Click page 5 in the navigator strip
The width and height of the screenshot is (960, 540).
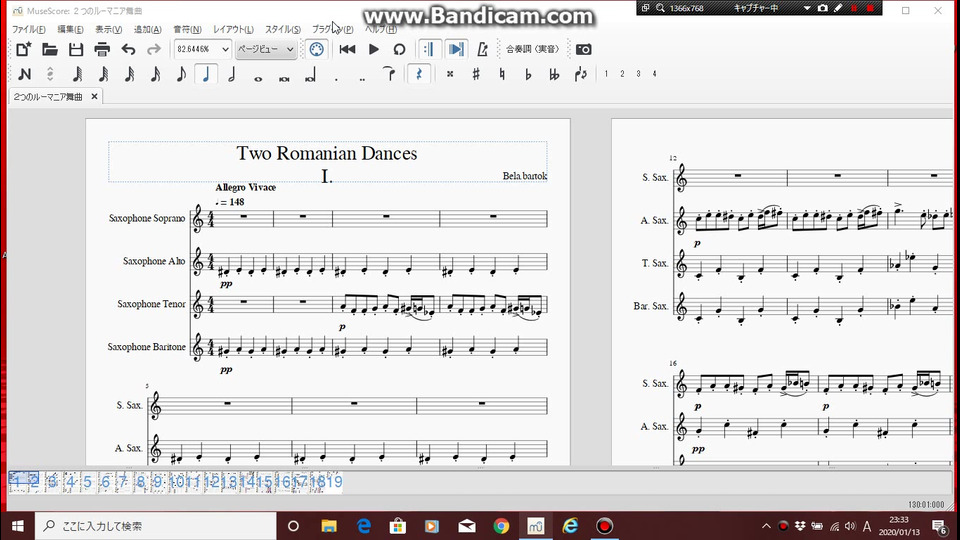tap(88, 482)
